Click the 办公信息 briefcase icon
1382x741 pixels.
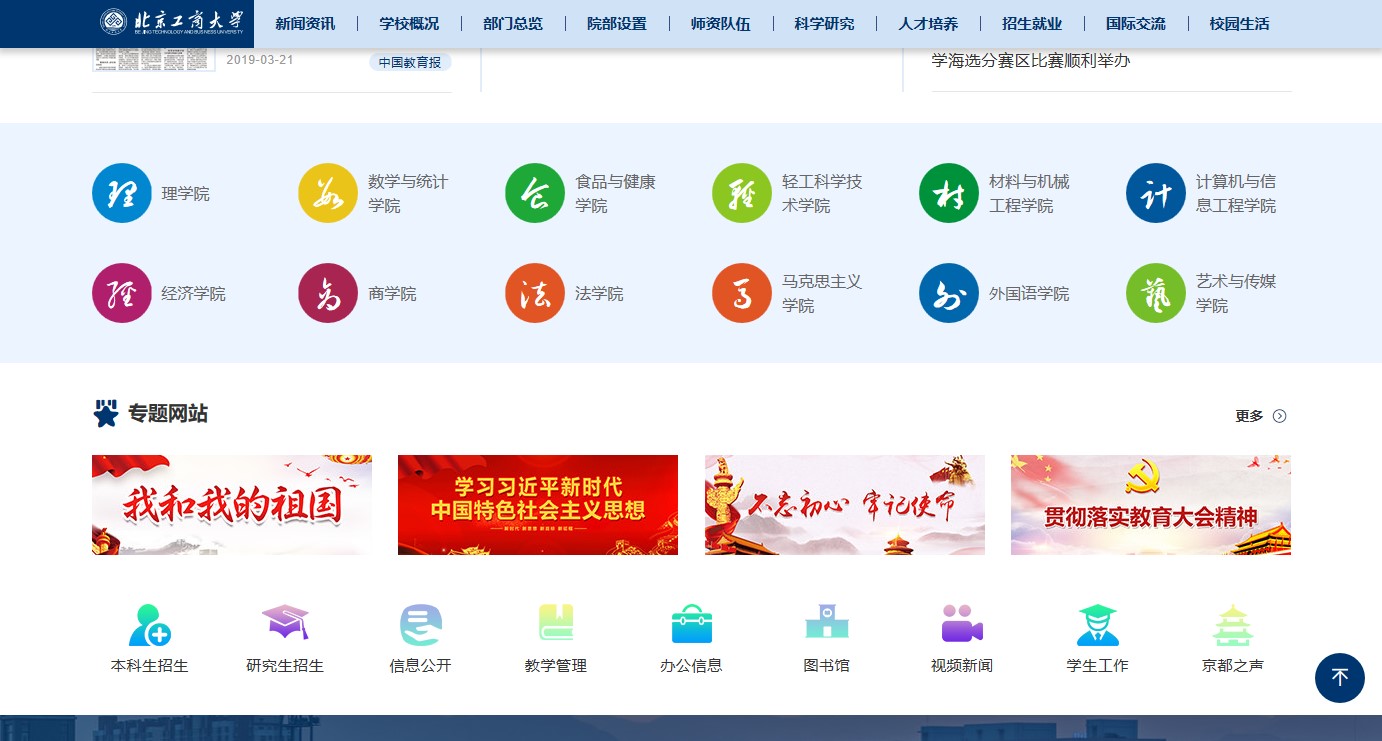coord(691,624)
